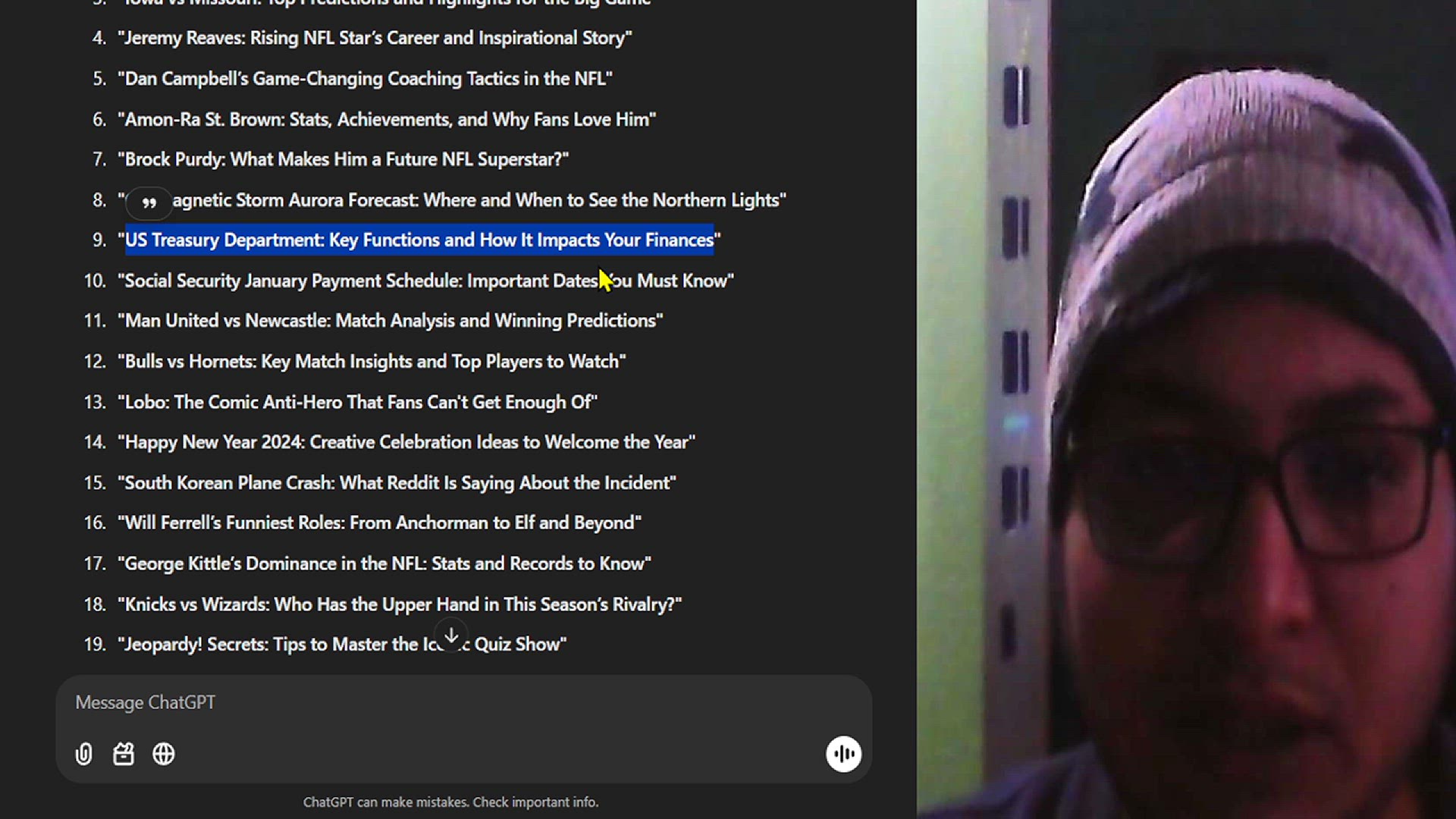Viewport: 1456px width, 819px height.
Task: Open the tools toolbox icon
Action: tap(124, 754)
